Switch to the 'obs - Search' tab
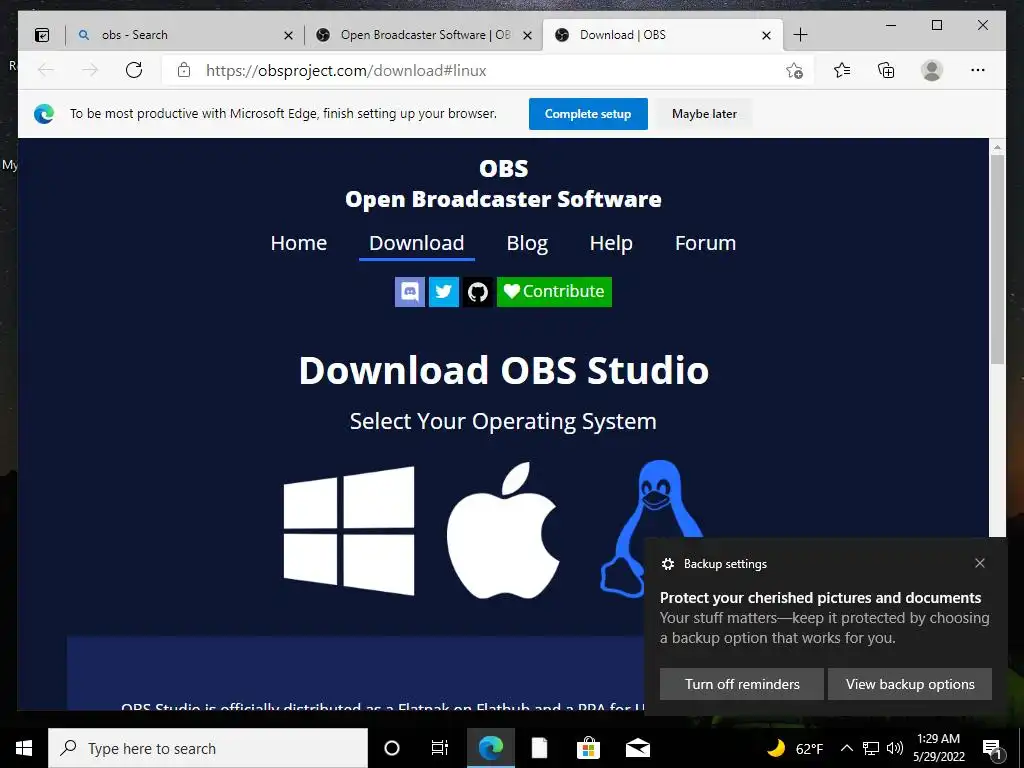This screenshot has width=1024, height=768. [183, 35]
